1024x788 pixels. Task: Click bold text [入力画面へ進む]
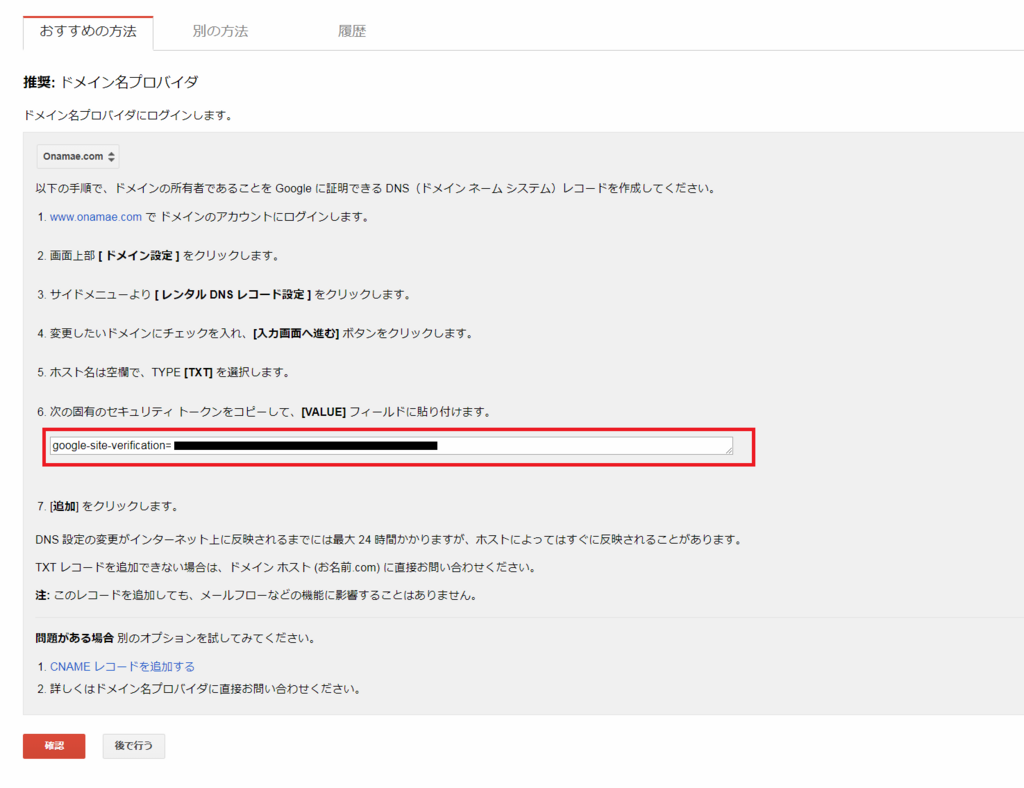tap(296, 334)
